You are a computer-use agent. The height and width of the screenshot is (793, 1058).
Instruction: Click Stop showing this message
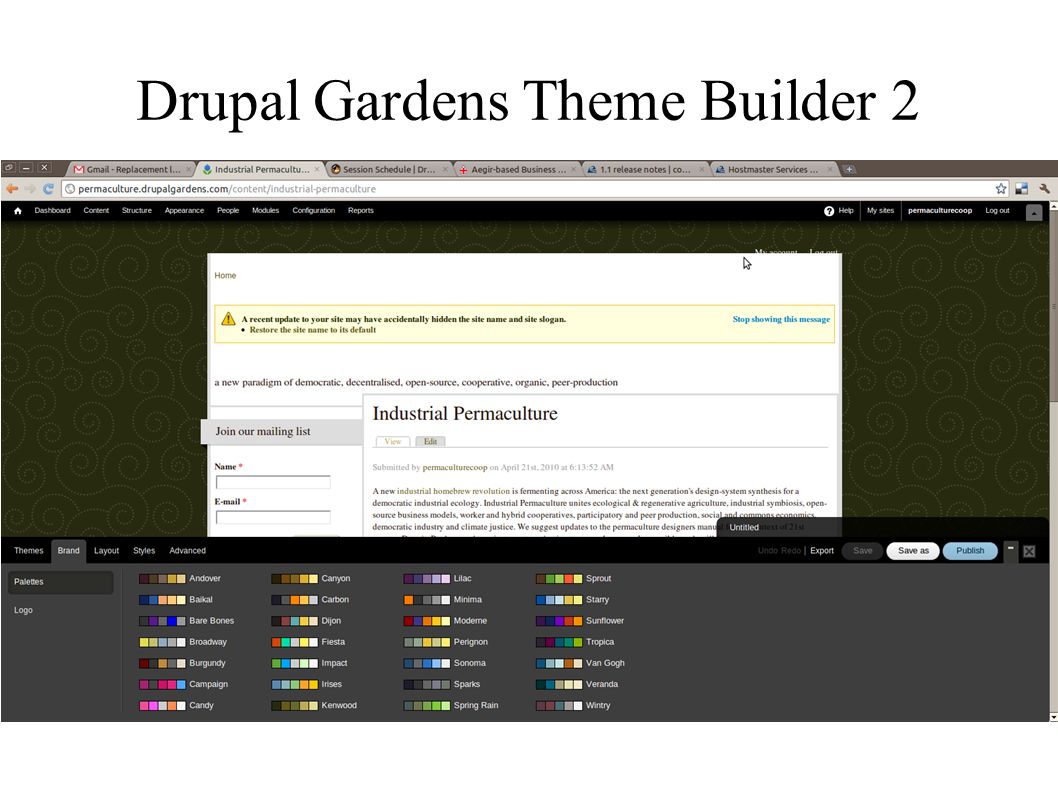click(781, 319)
